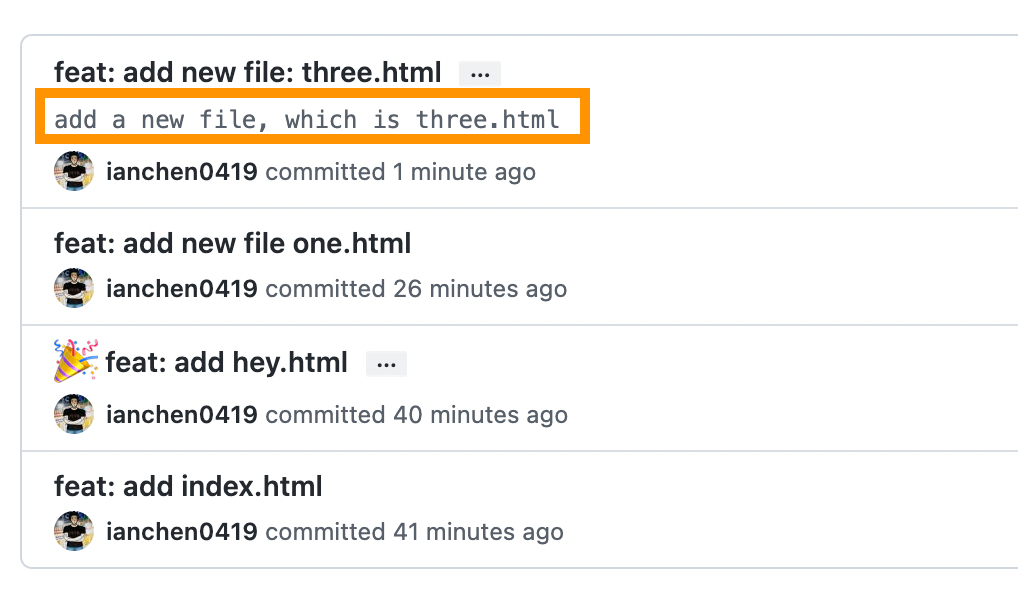Open commit 'feat: add new file: three.html'

pyautogui.click(x=247, y=72)
